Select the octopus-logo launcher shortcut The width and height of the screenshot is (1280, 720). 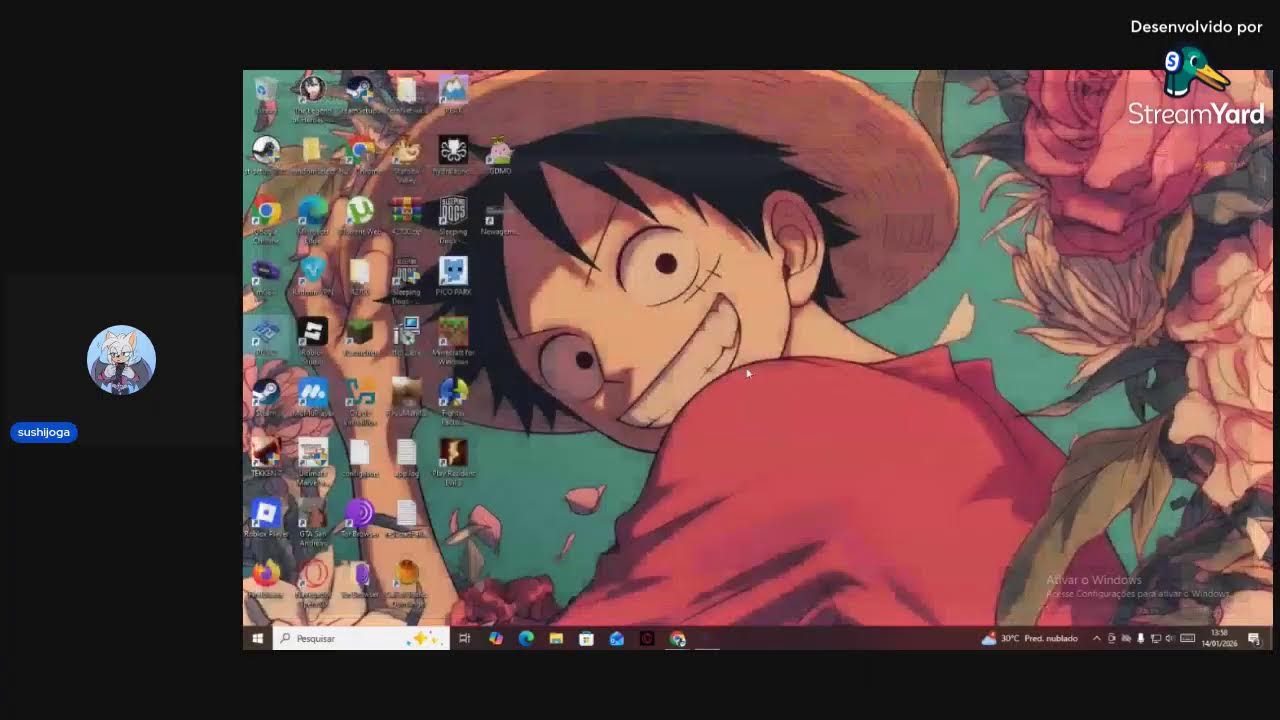pyautogui.click(x=453, y=155)
